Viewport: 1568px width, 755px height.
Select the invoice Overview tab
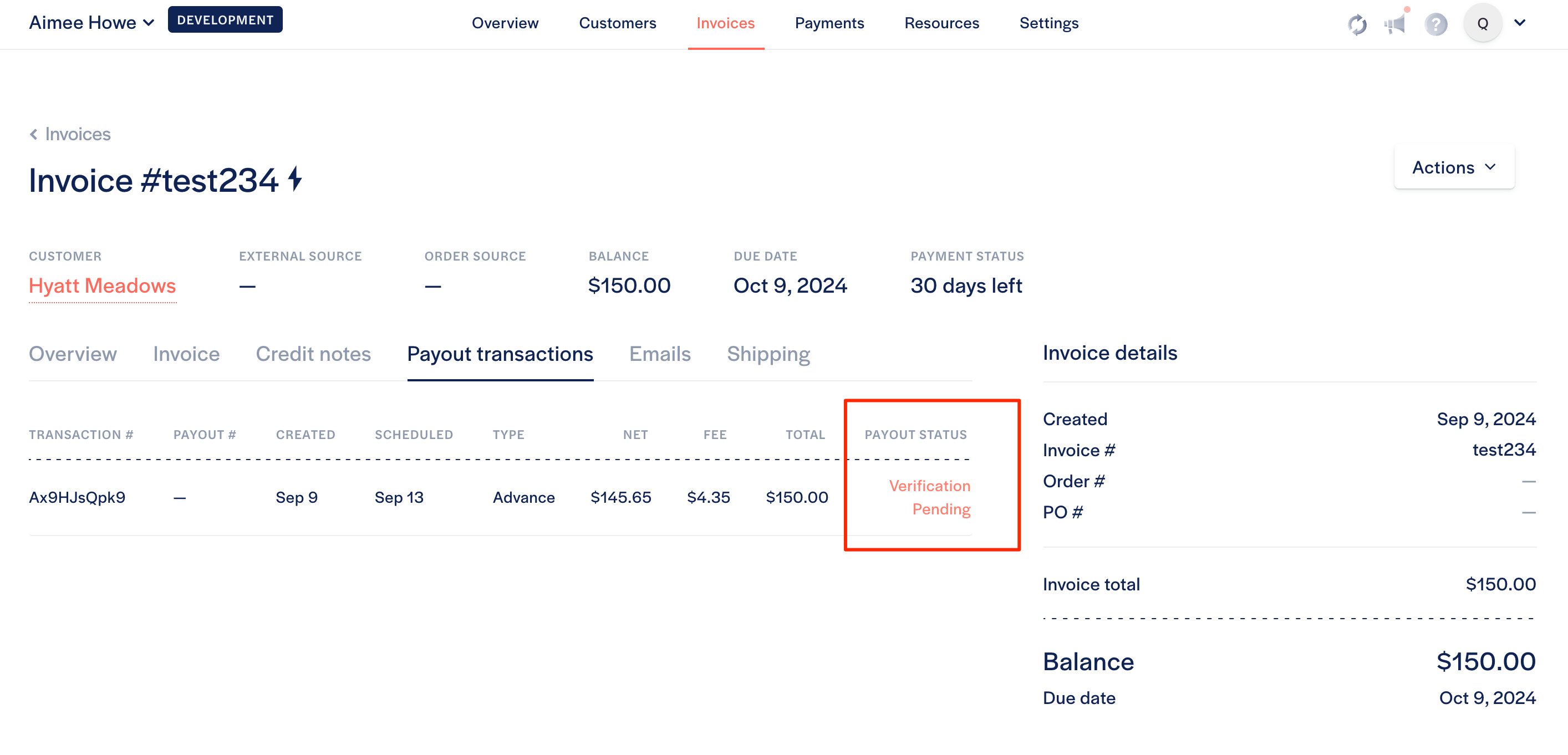(73, 354)
